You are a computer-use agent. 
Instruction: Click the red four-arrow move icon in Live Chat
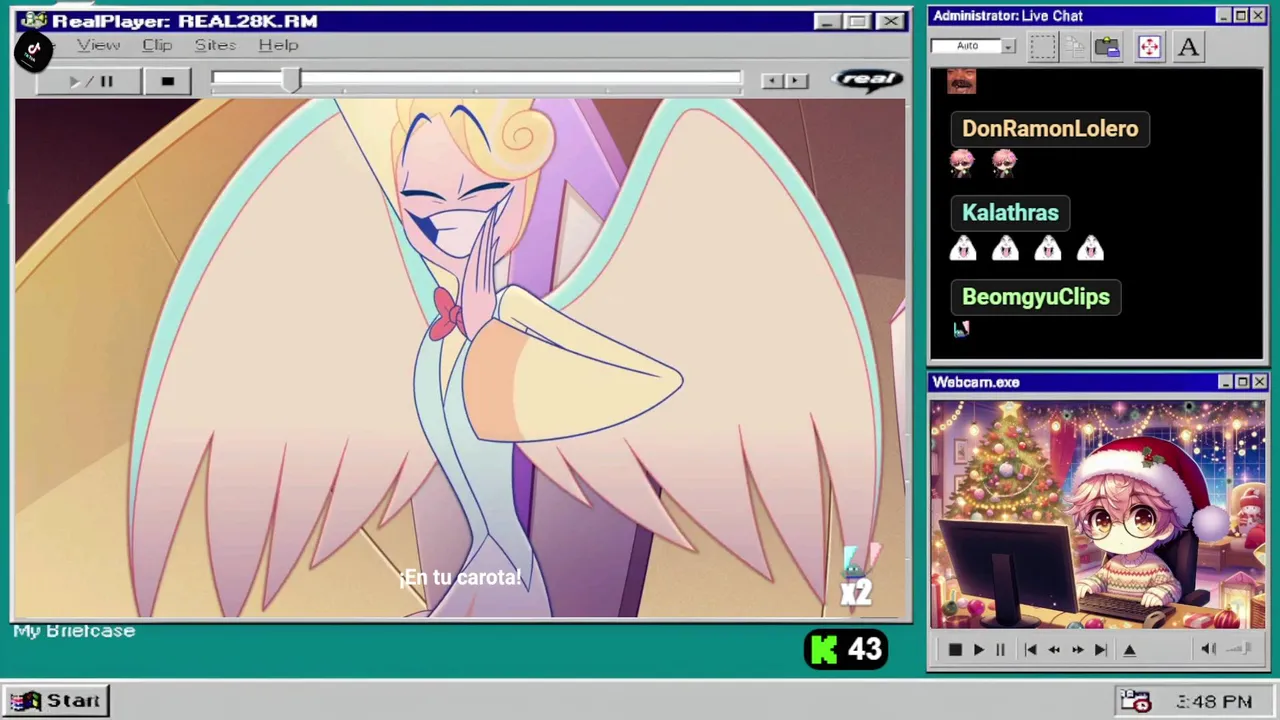click(1149, 47)
